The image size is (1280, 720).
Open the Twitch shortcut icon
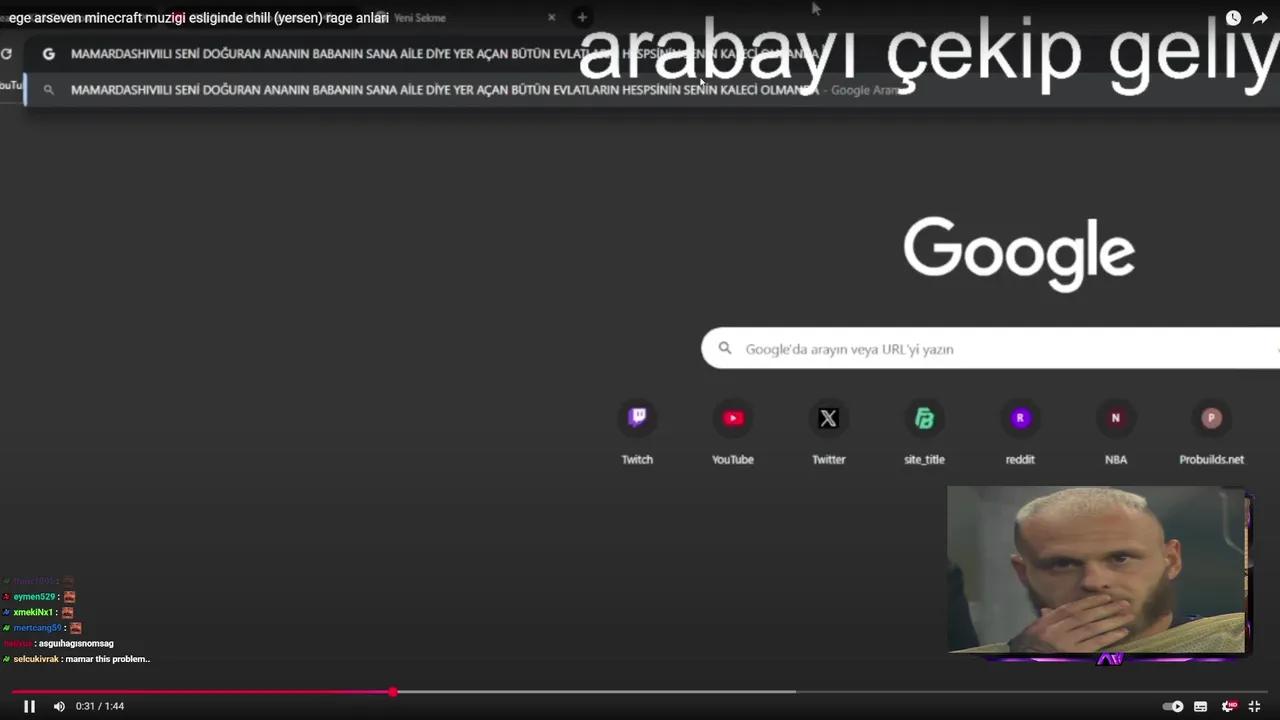tap(637, 418)
